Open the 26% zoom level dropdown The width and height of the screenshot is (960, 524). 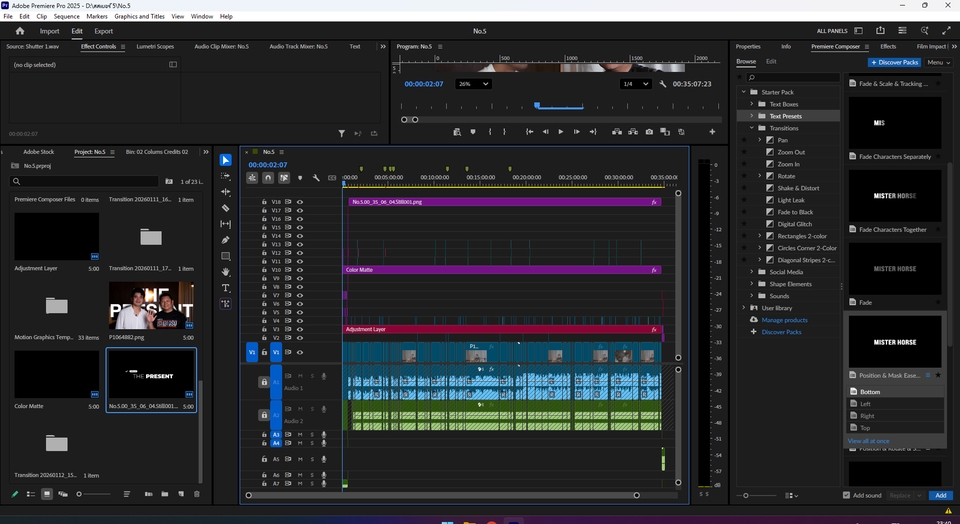click(473, 84)
